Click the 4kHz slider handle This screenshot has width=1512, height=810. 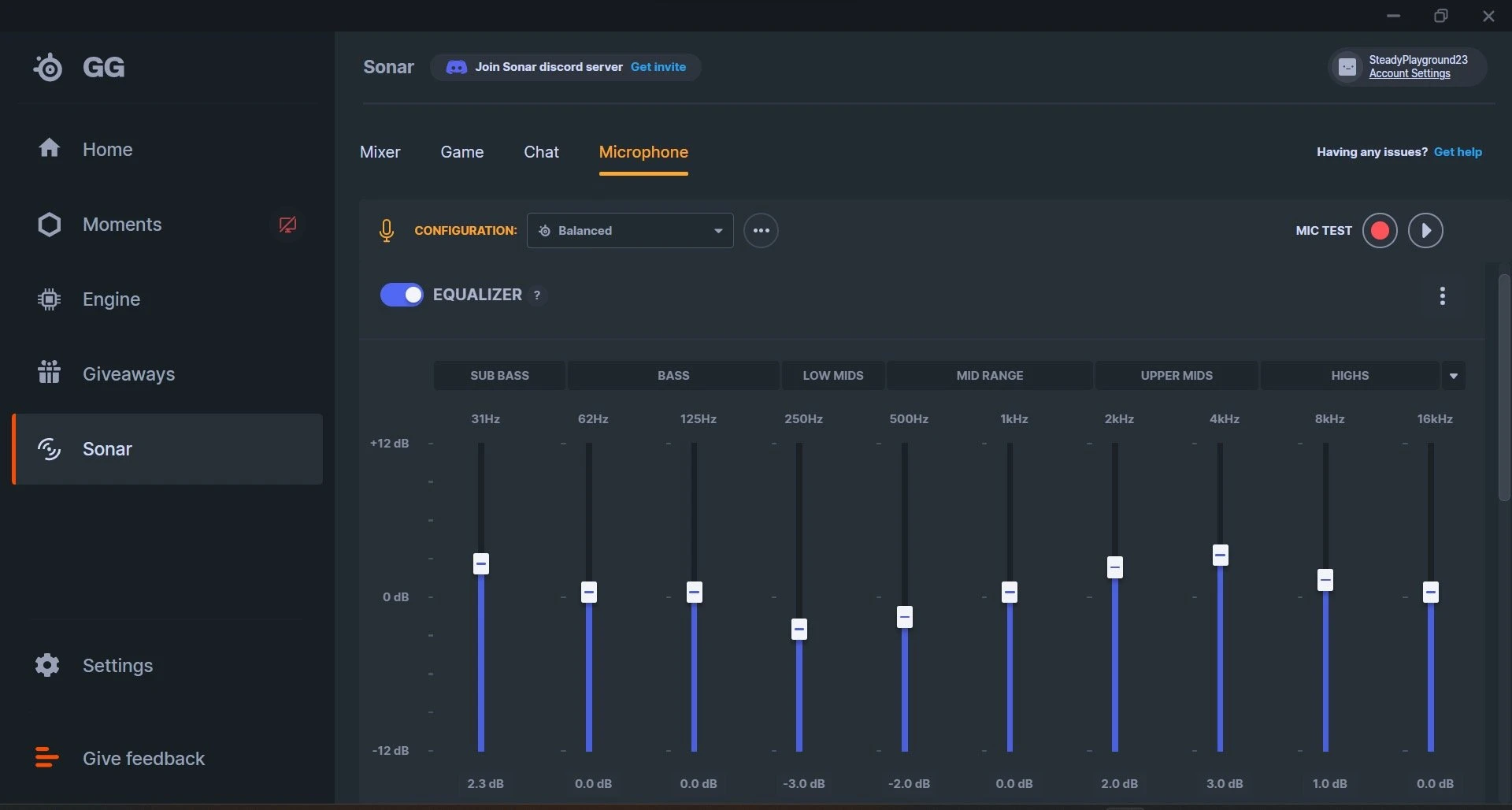pyautogui.click(x=1220, y=555)
